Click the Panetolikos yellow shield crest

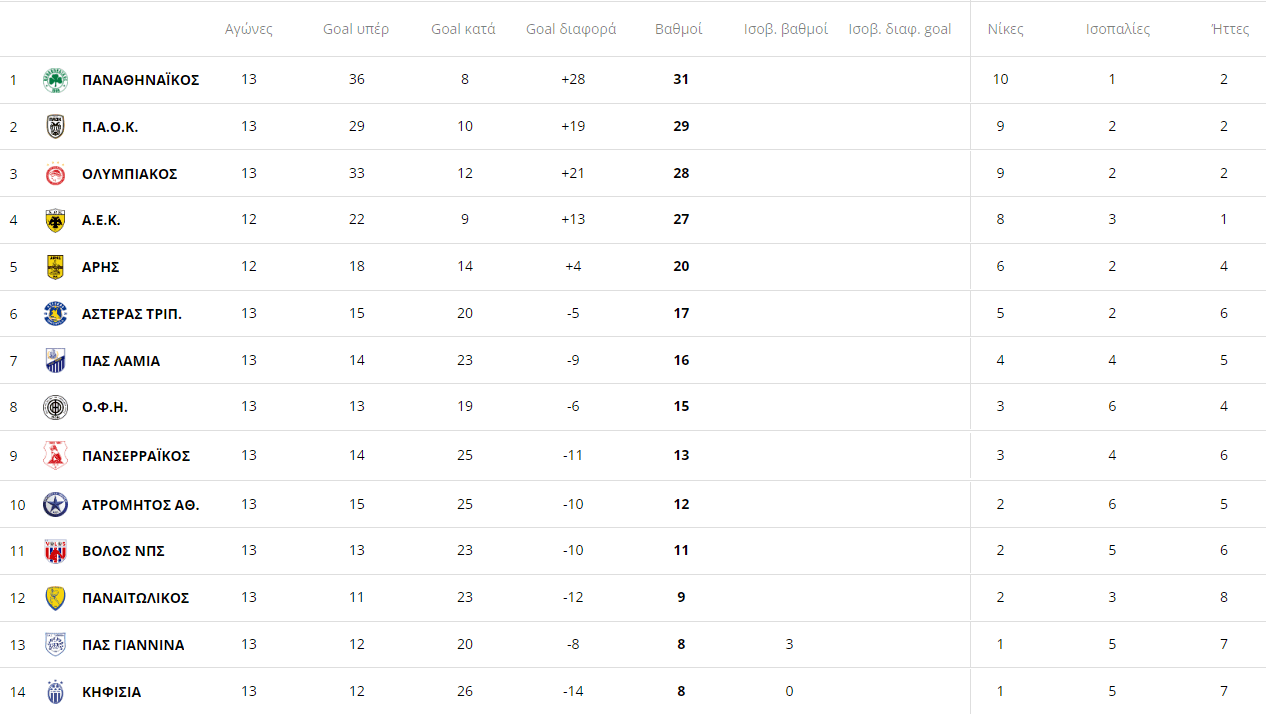click(55, 598)
